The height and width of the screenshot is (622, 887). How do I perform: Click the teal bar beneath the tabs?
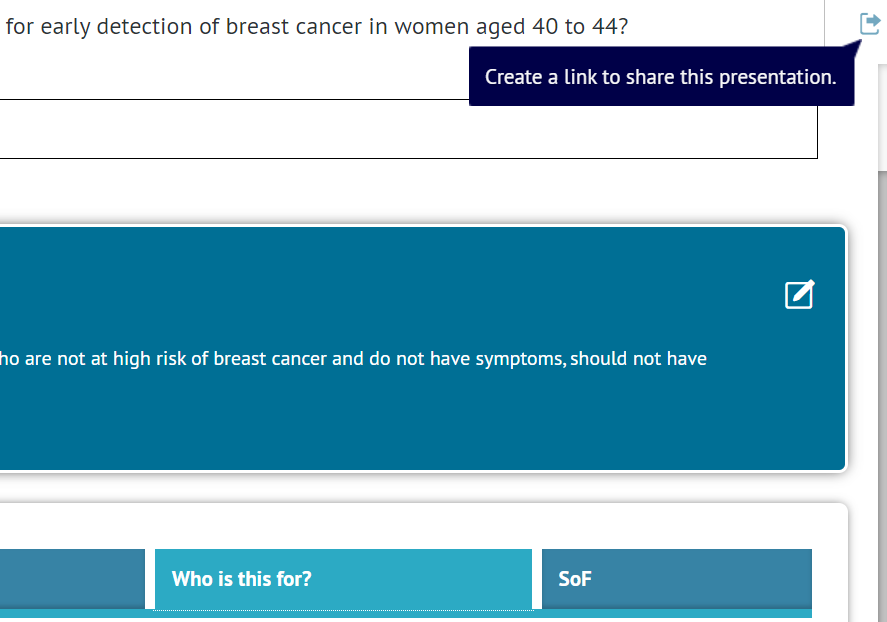pos(400,613)
